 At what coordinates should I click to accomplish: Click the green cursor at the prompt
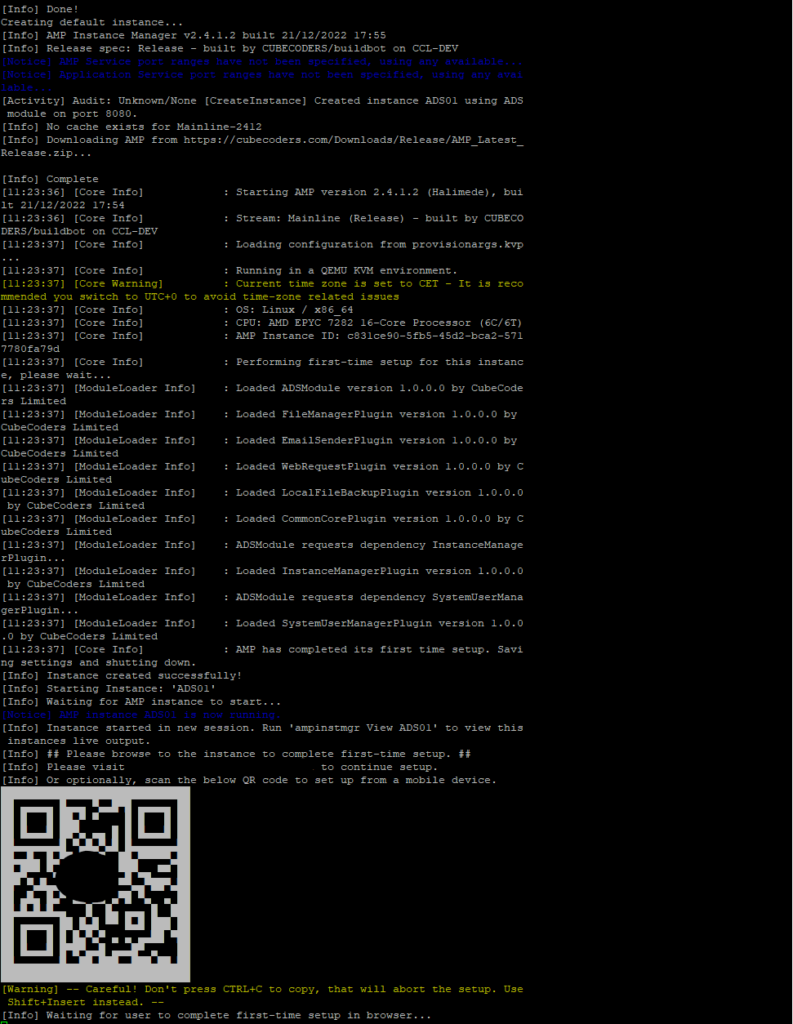(x=3, y=1023)
